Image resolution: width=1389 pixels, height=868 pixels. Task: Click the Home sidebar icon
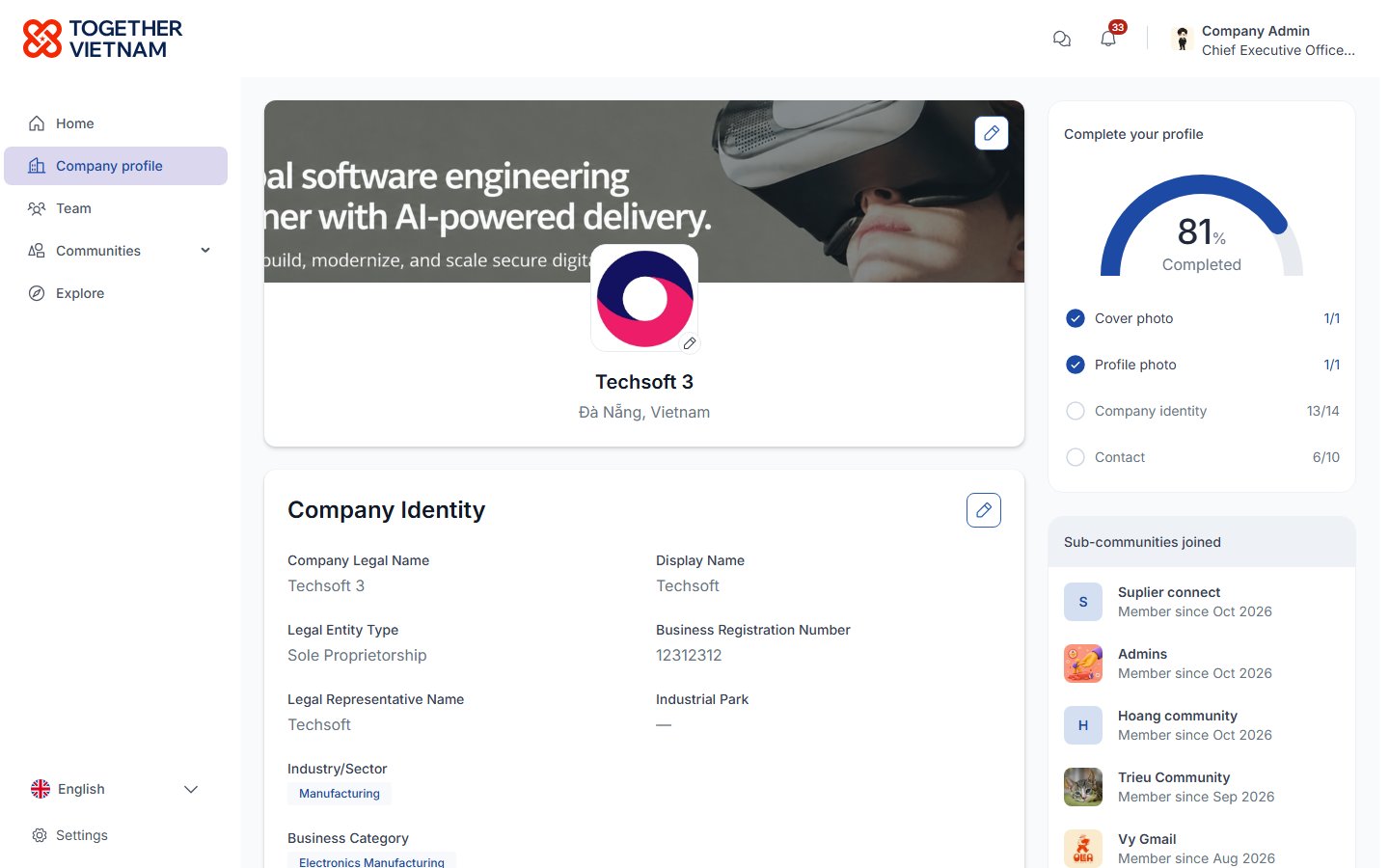tap(37, 123)
